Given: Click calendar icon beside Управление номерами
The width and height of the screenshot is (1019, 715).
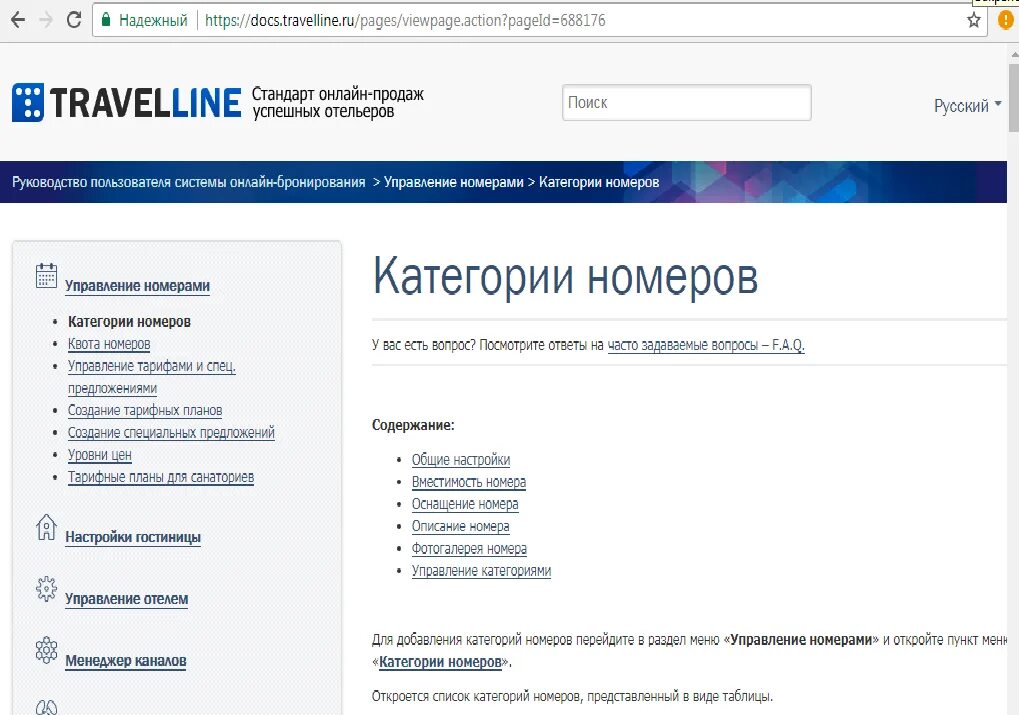Looking at the screenshot, I should (46, 276).
